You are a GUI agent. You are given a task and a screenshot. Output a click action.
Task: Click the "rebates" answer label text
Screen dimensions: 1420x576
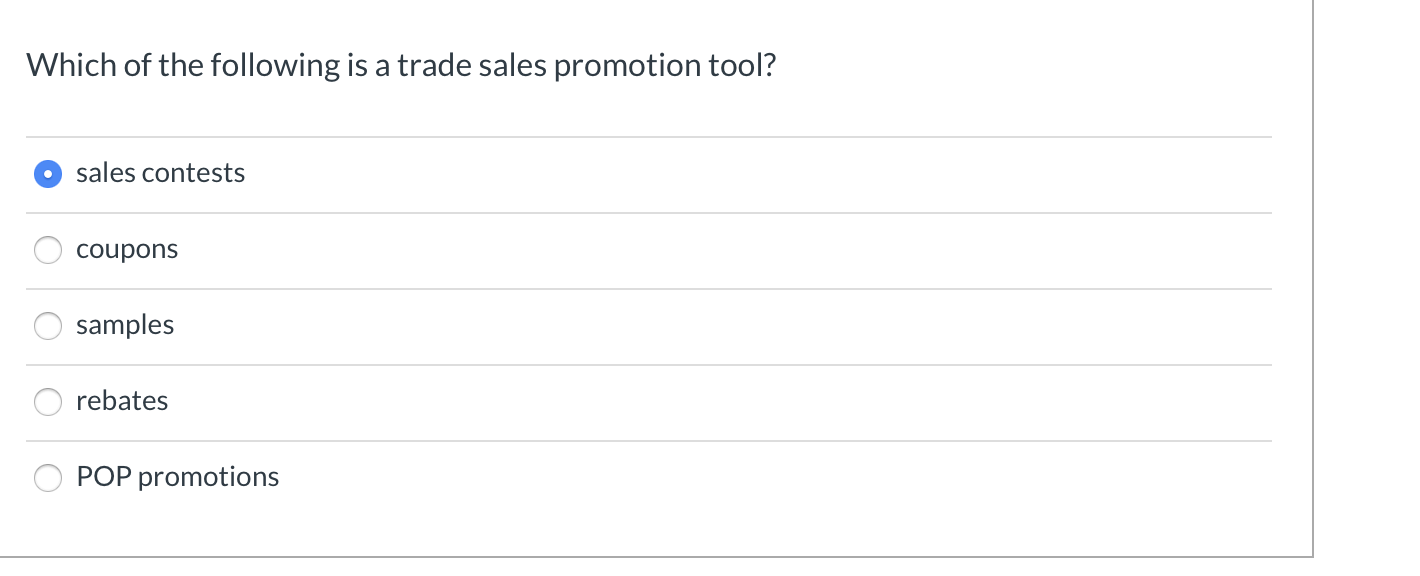tap(122, 401)
